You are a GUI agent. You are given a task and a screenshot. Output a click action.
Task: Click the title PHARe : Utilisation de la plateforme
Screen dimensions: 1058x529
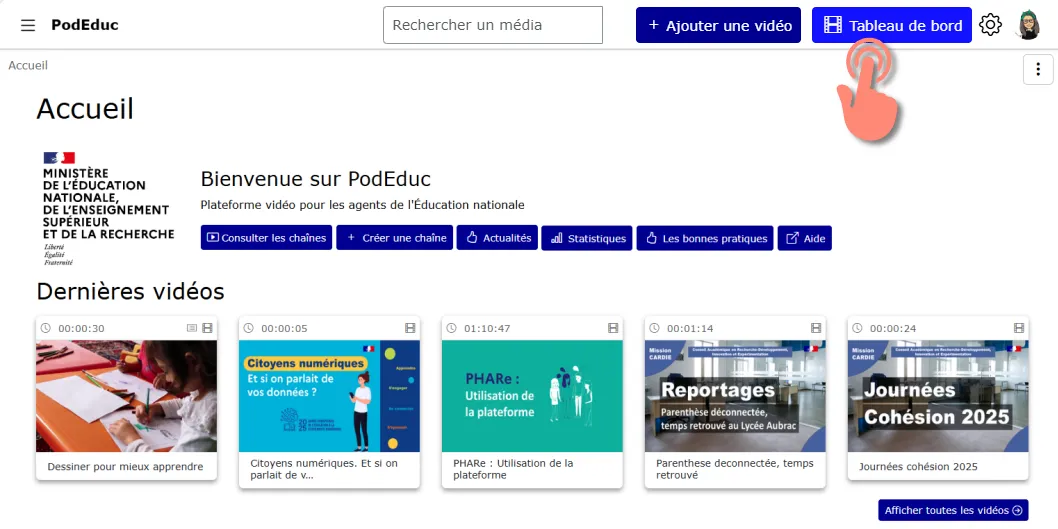[x=513, y=469]
